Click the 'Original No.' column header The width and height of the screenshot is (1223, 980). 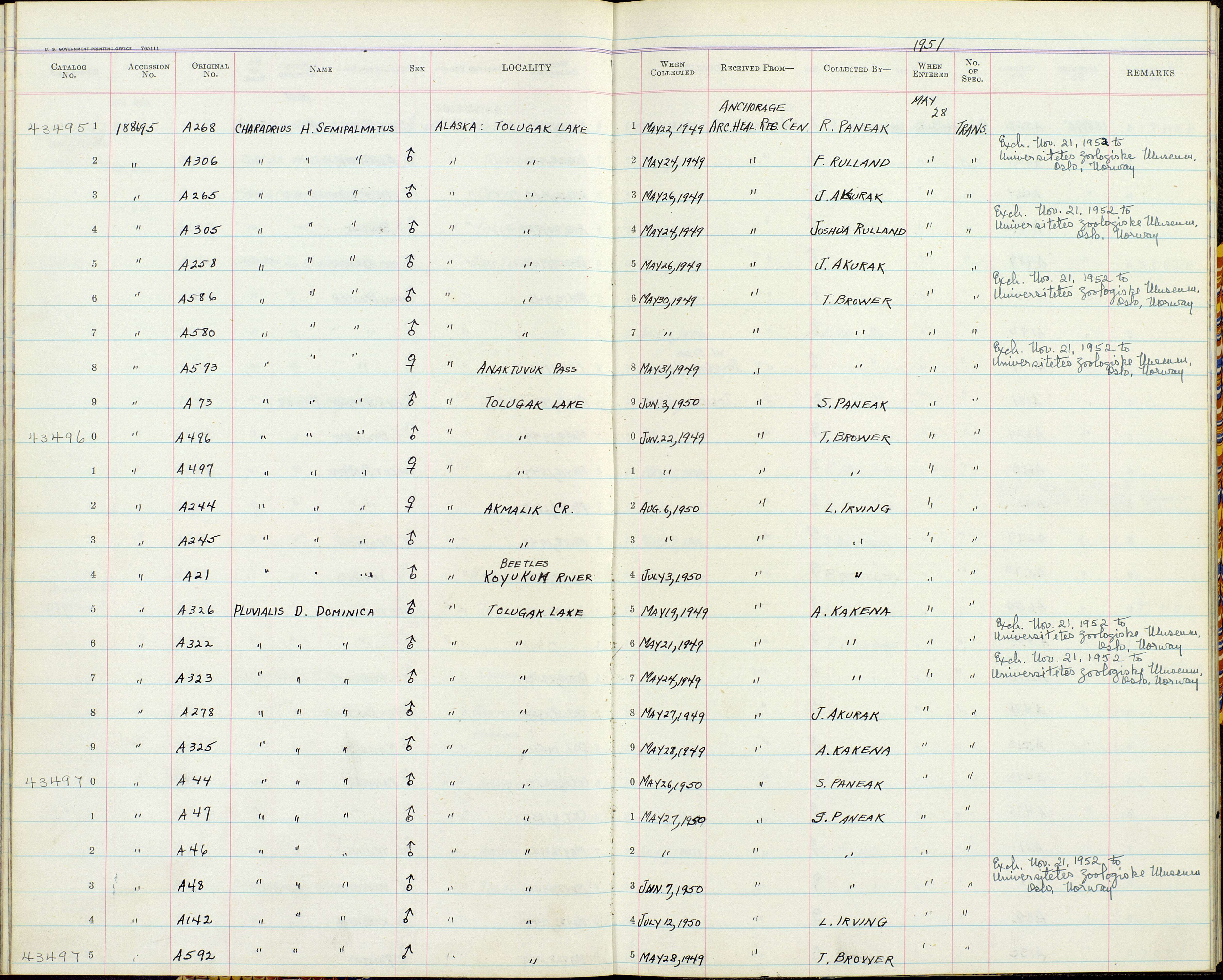(211, 70)
